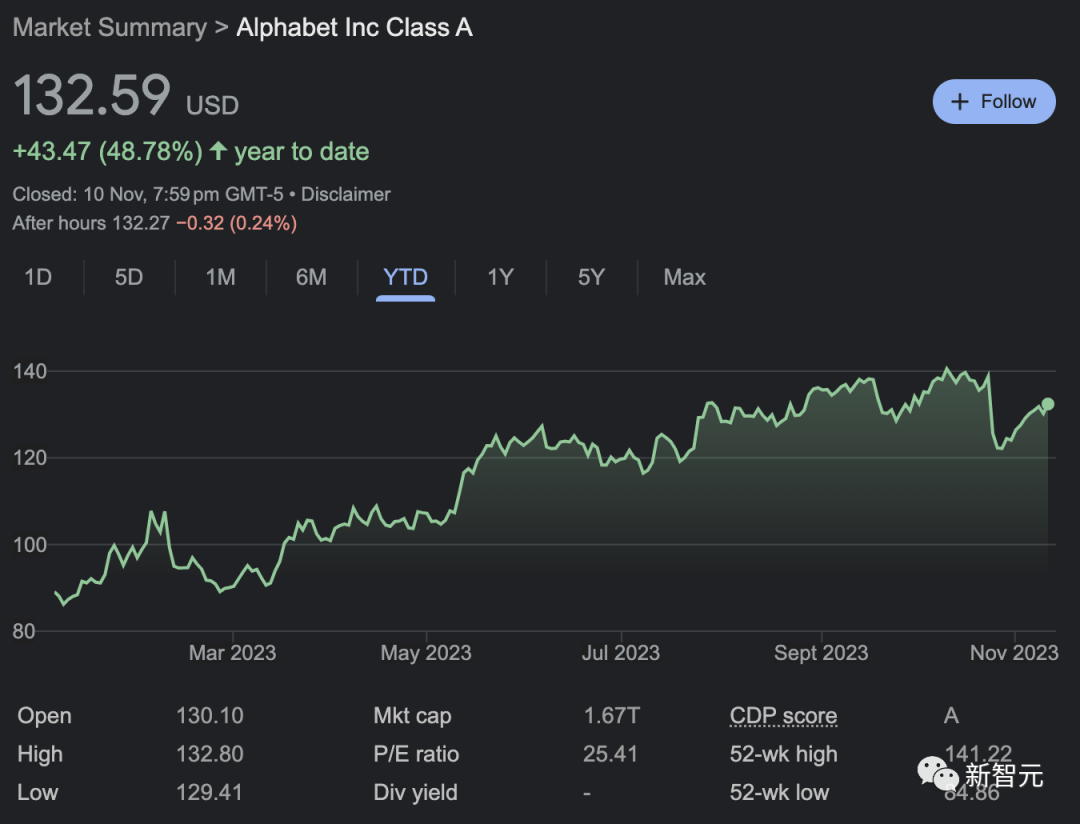Image resolution: width=1080 pixels, height=824 pixels.
Task: Click the current price dot on chart
Action: click(x=1048, y=404)
